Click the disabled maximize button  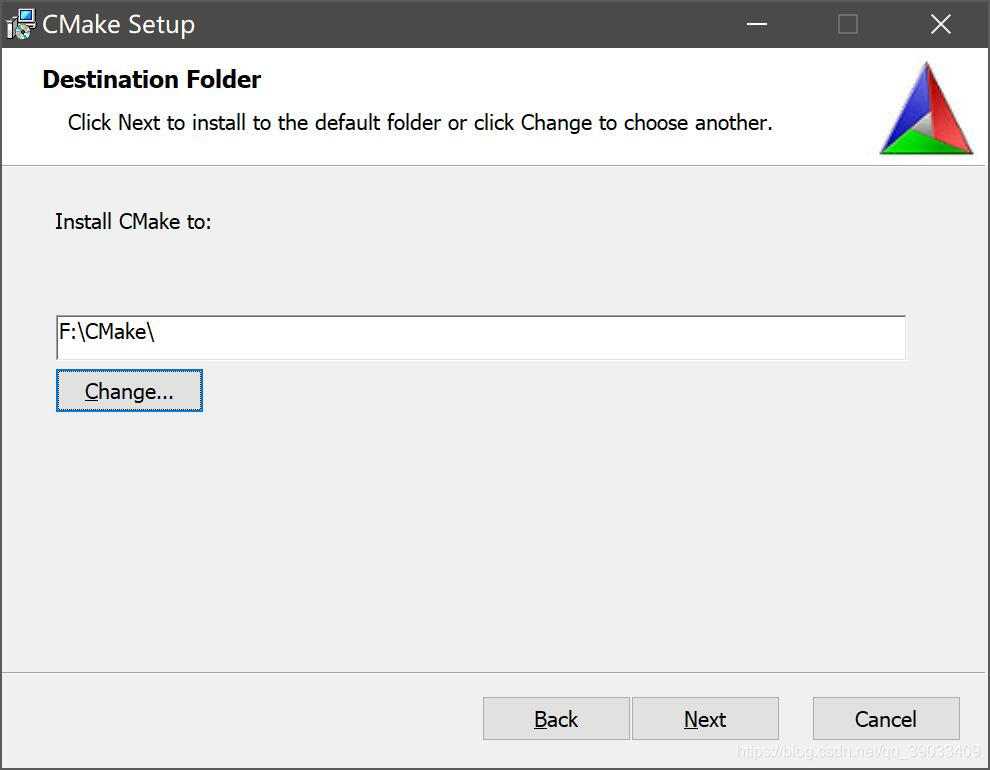pos(848,24)
